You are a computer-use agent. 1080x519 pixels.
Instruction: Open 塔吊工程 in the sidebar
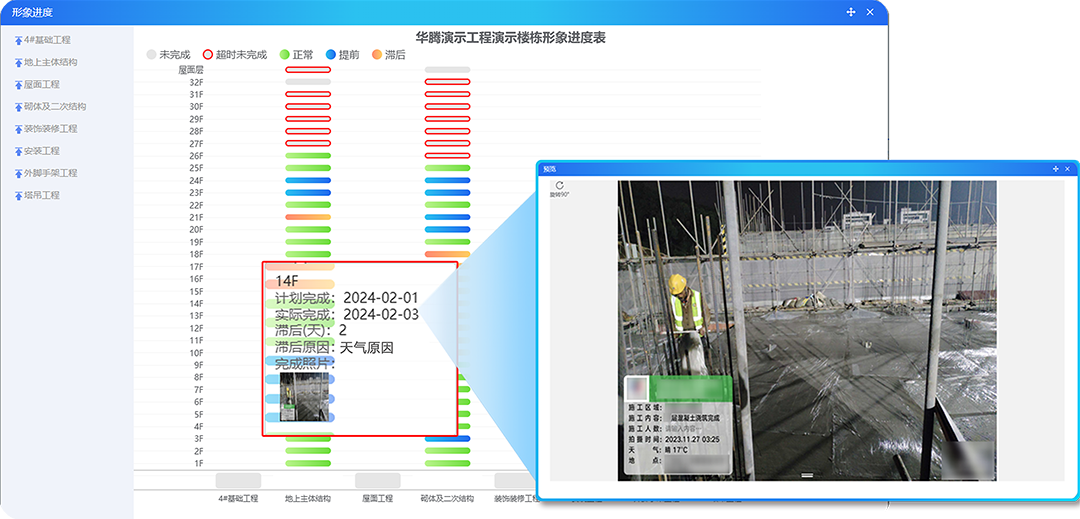(41, 195)
